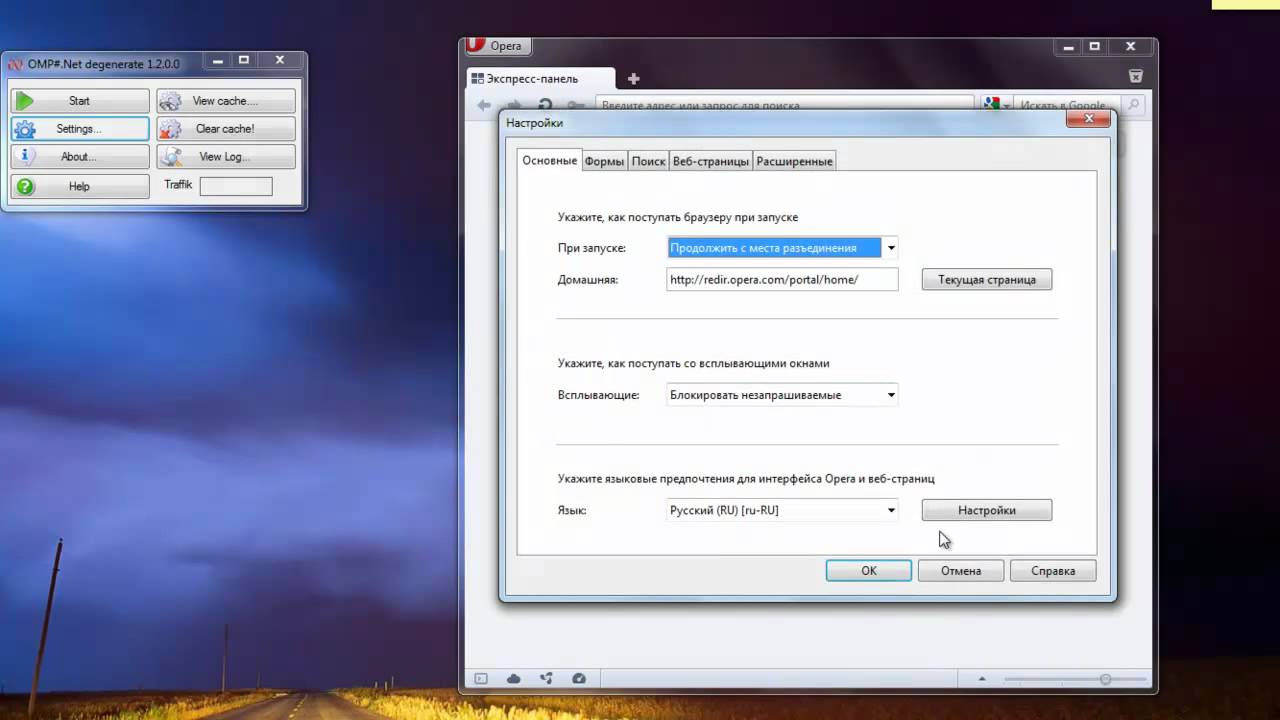The width and height of the screenshot is (1280, 720).
Task: Click the Google search engine icon
Action: (991, 104)
